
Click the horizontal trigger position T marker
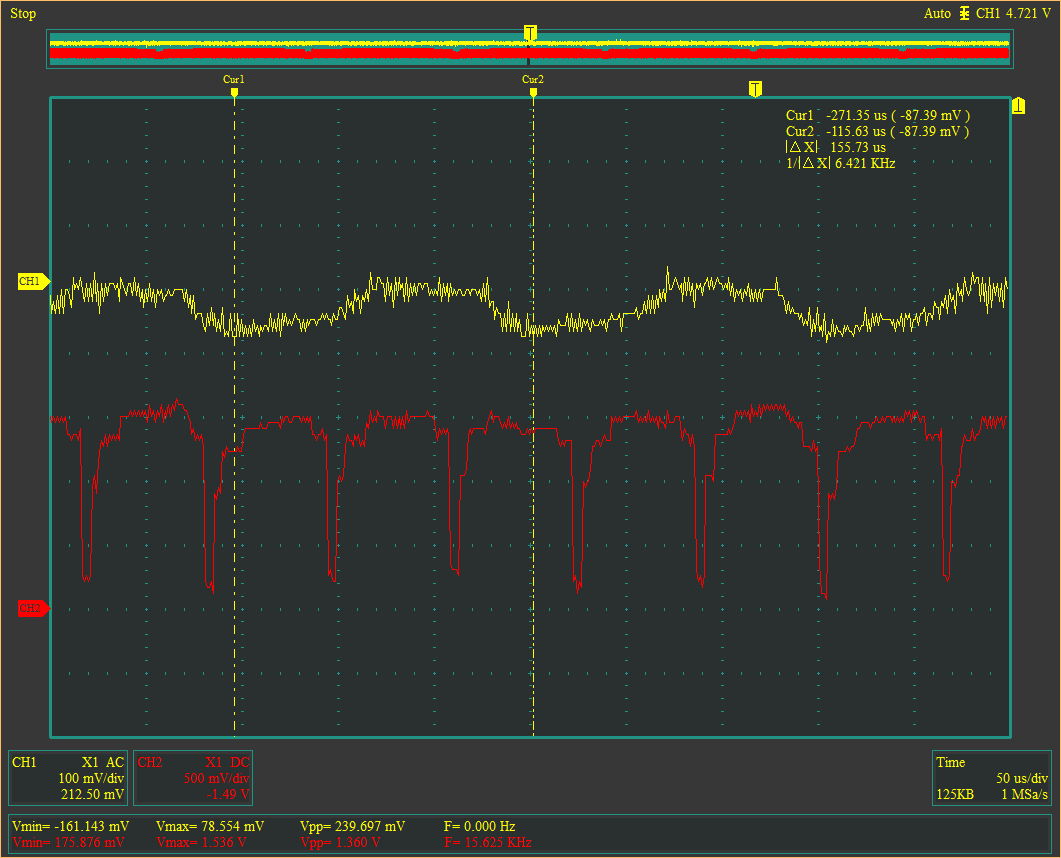click(x=756, y=89)
